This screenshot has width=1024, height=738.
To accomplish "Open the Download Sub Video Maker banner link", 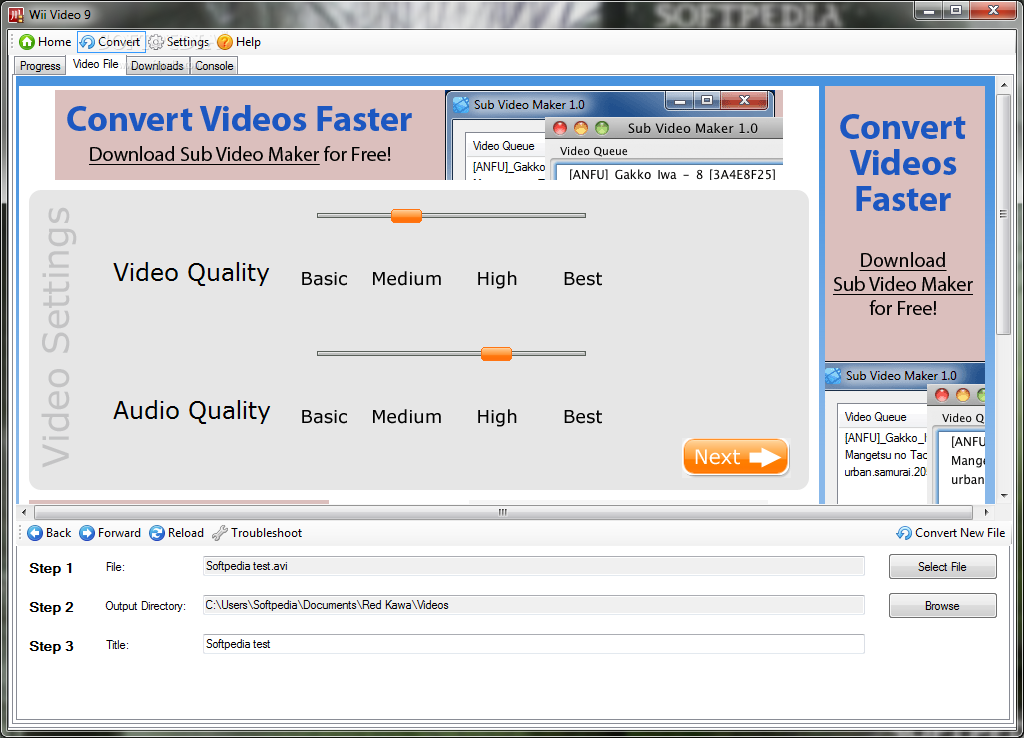I will [204, 155].
